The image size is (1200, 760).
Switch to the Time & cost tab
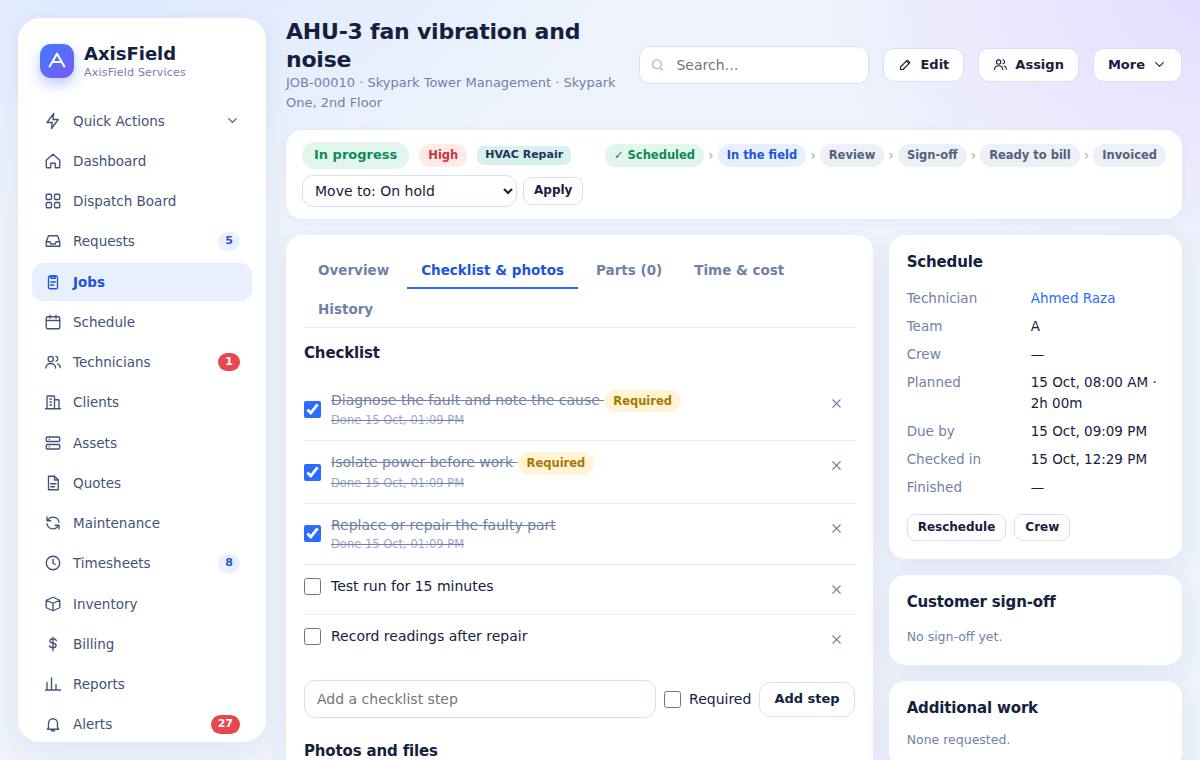click(739, 270)
